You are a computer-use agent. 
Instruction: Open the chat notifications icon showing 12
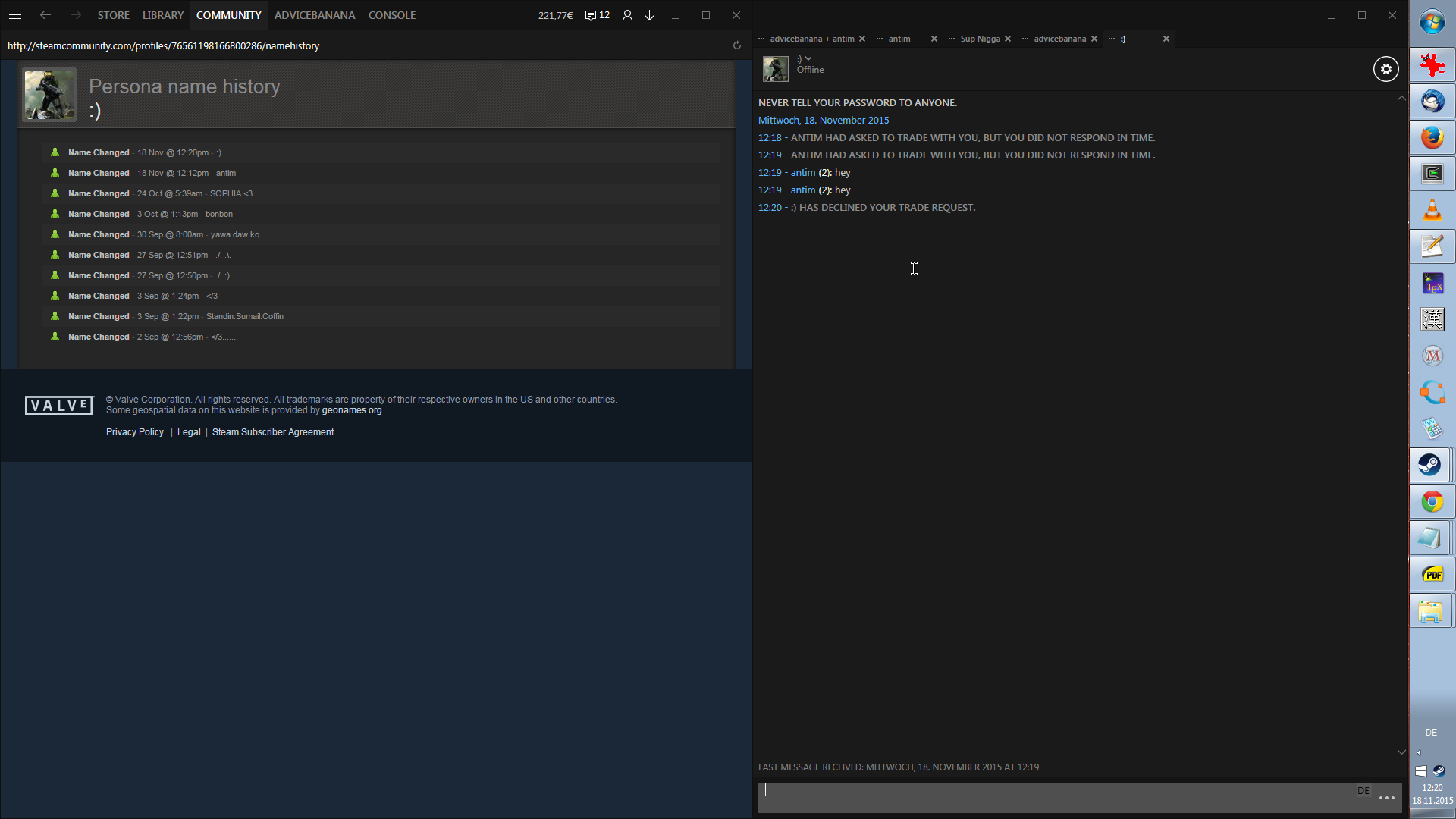coord(598,15)
